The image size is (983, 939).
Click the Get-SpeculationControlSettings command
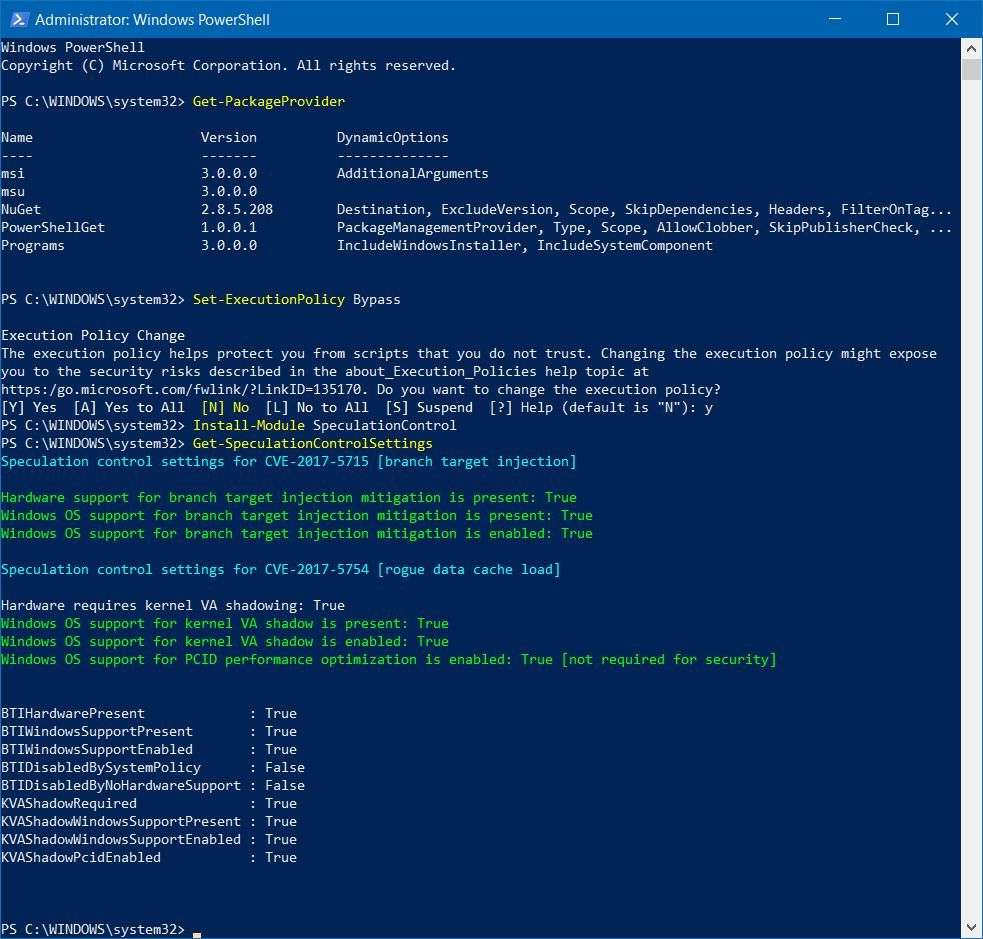point(313,444)
